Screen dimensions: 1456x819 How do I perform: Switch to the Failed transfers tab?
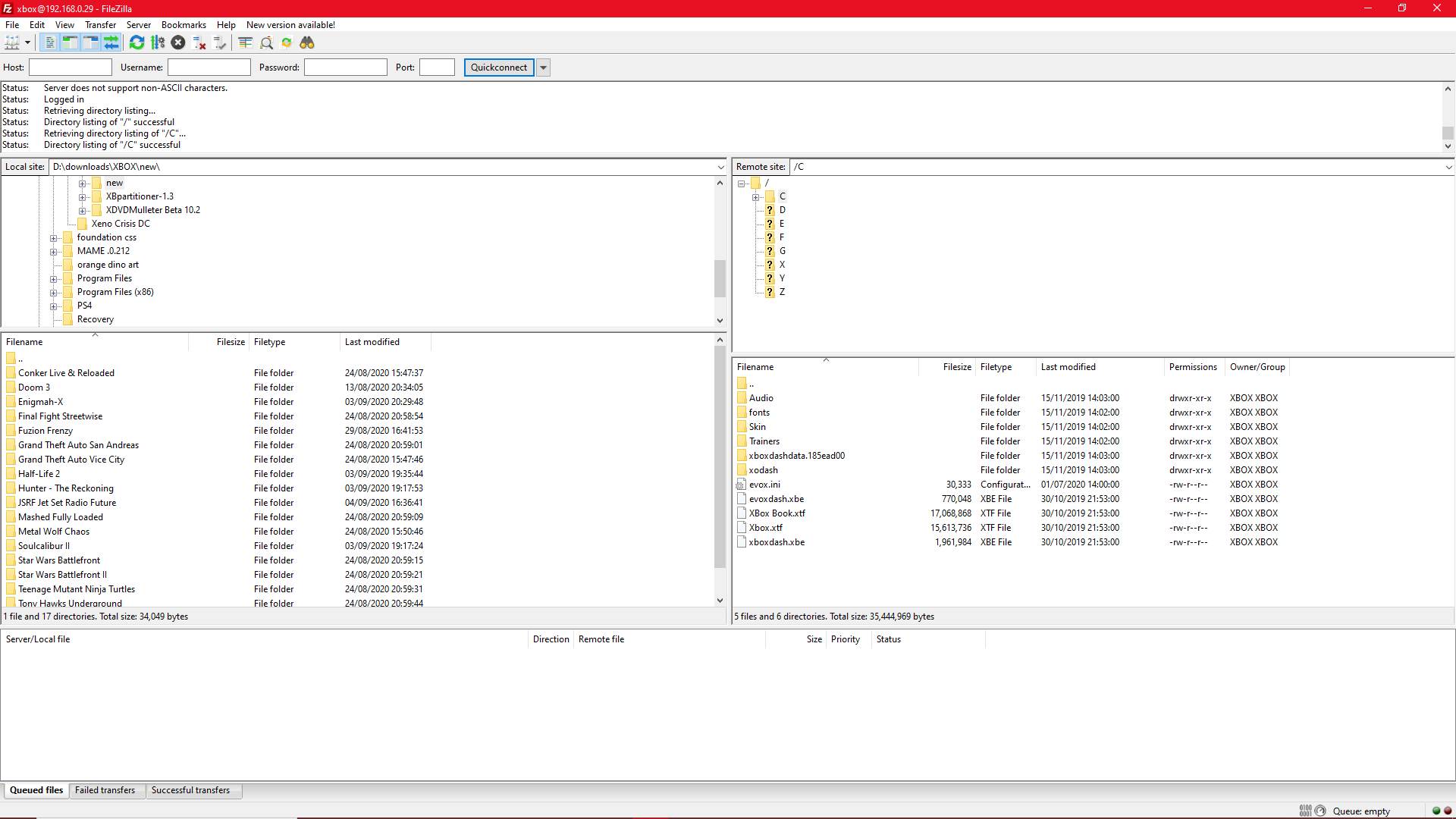pyautogui.click(x=105, y=790)
